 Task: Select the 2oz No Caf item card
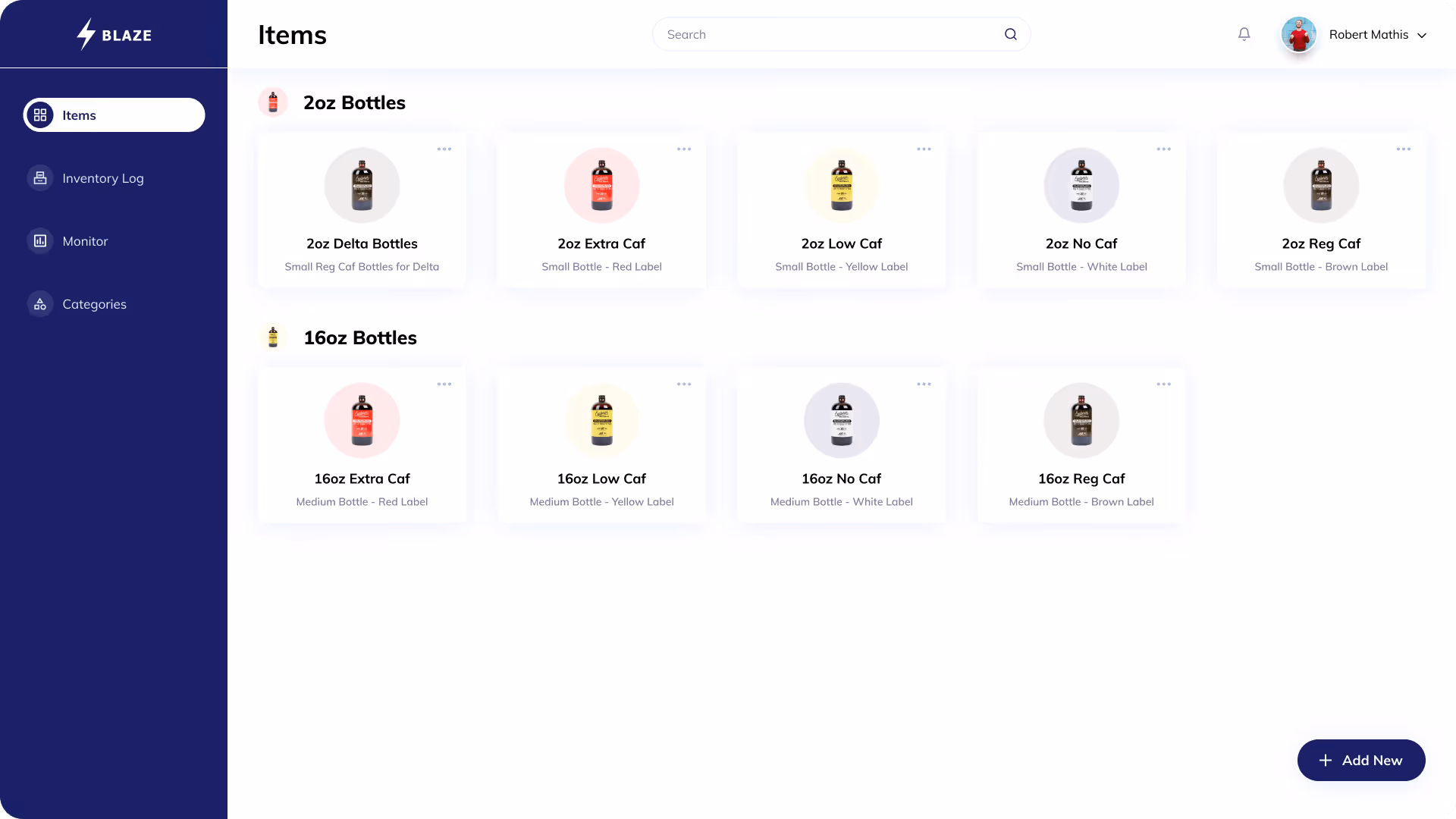point(1081,211)
